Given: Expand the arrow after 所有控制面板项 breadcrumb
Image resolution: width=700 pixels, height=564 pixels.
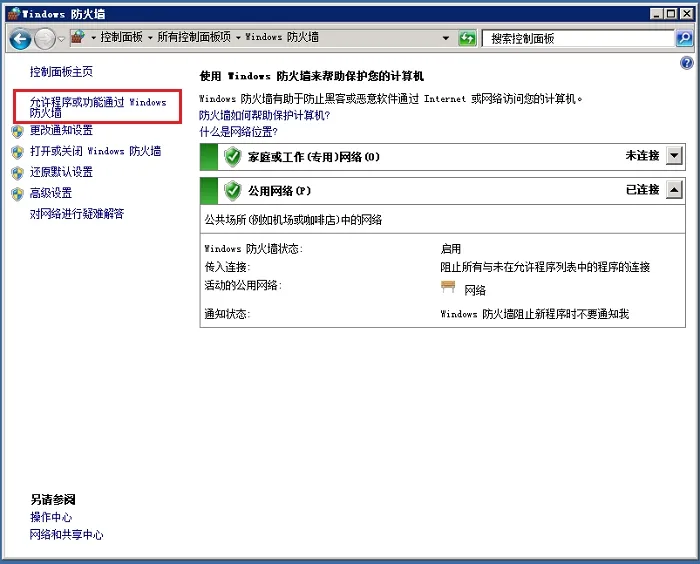Looking at the screenshot, I should (x=238, y=38).
